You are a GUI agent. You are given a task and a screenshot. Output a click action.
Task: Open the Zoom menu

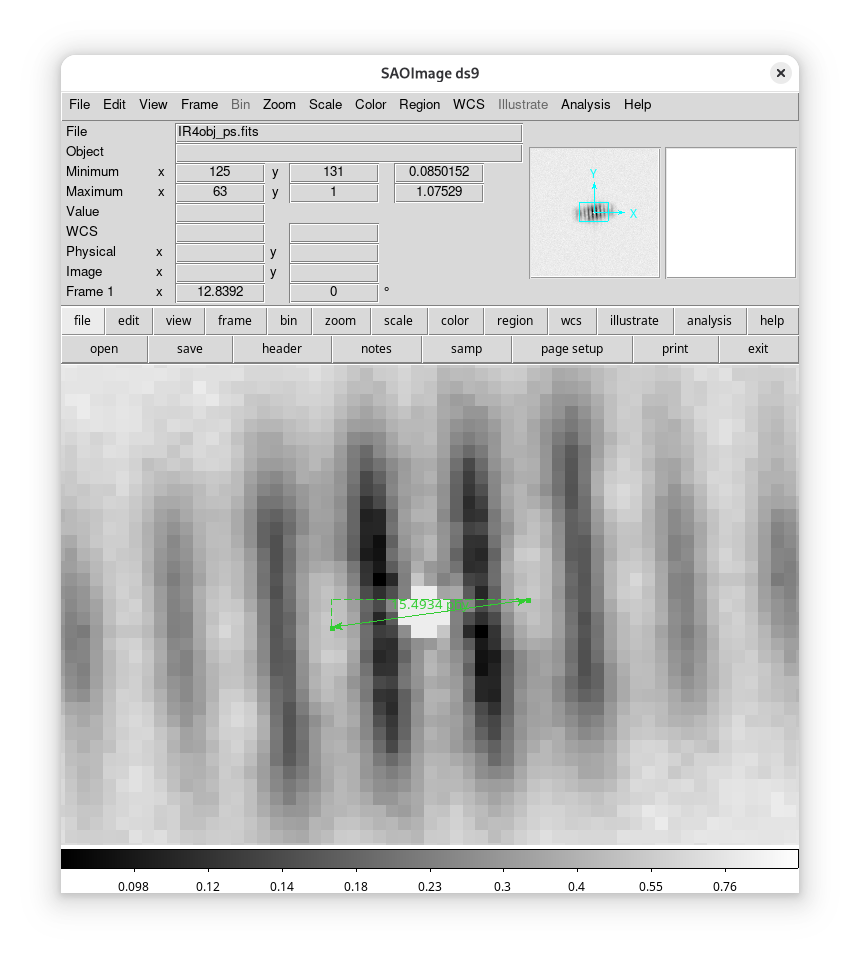click(x=279, y=104)
